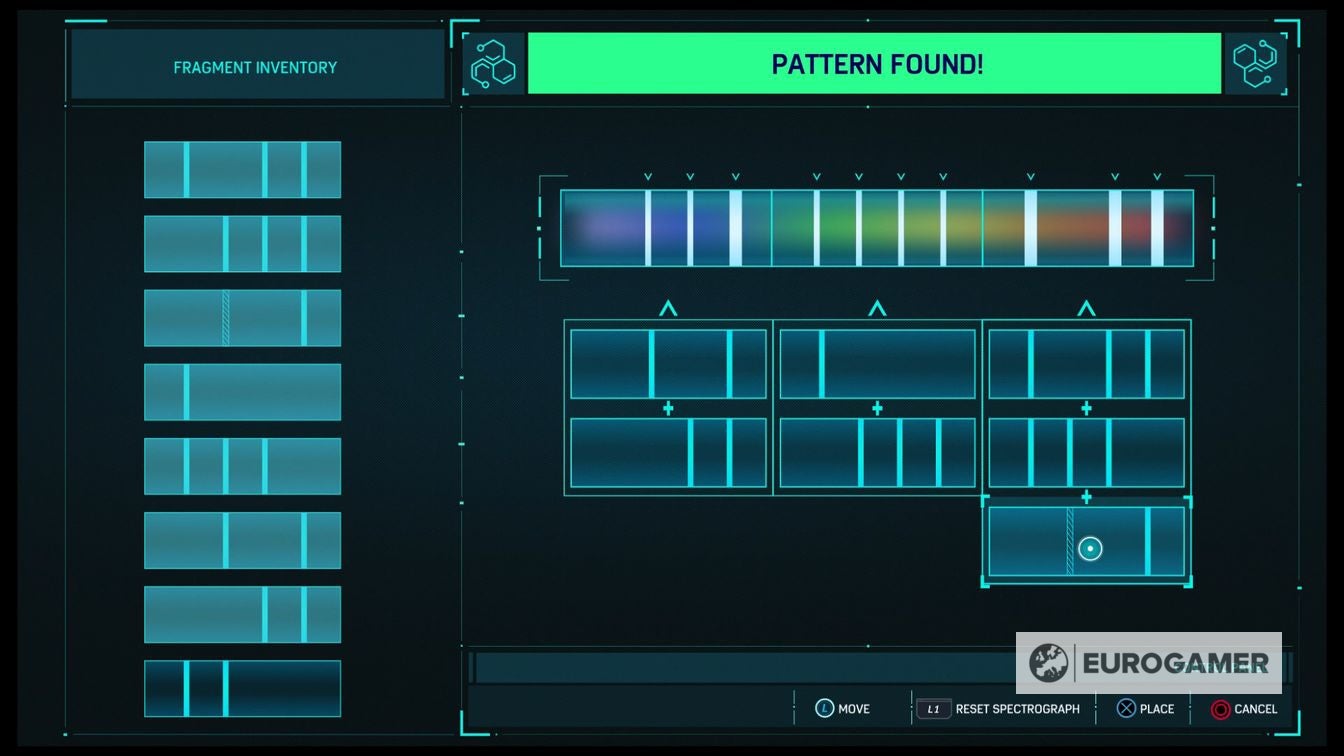The width and height of the screenshot is (1344, 756).
Task: Click the Reset Spectrograph label
Action: click(1017, 708)
